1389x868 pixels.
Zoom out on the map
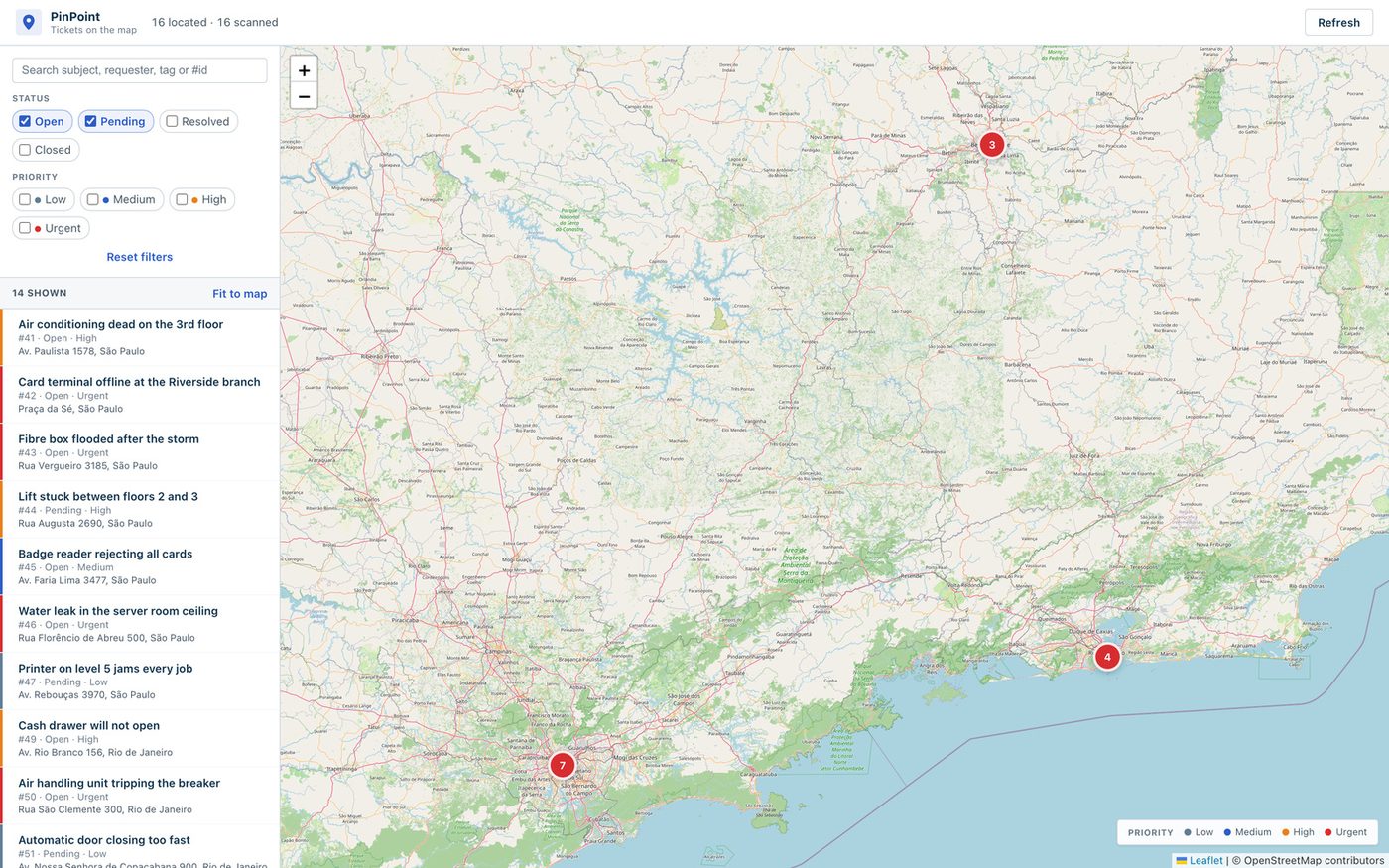pos(304,96)
